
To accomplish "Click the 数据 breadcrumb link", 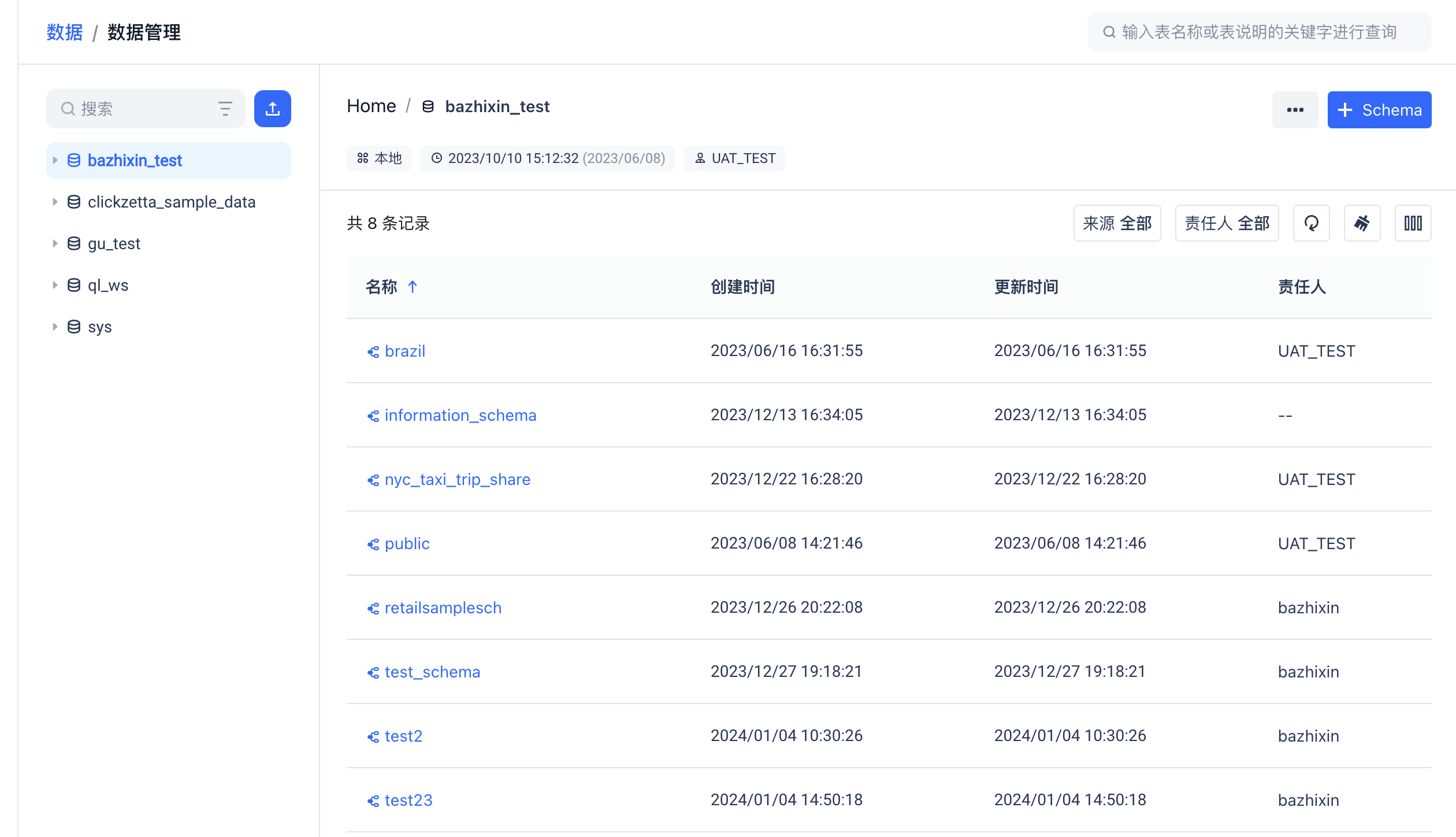I will pos(64,32).
